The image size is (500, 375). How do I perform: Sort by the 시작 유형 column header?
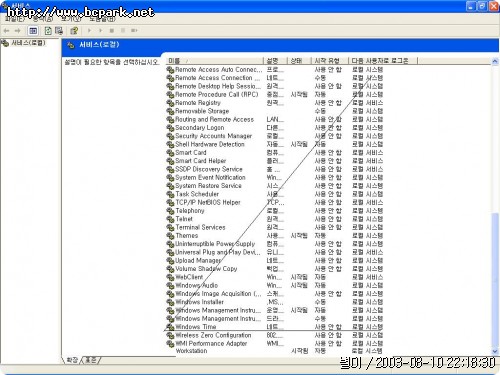pyautogui.click(x=330, y=61)
